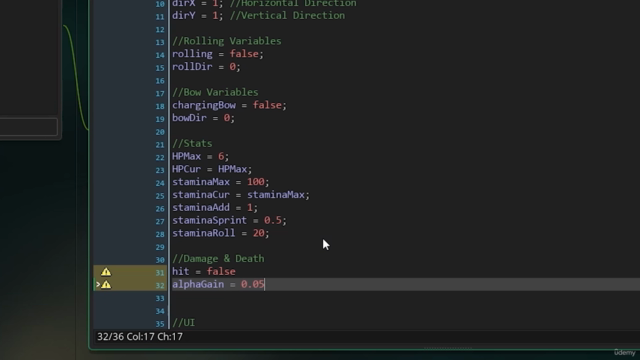Click the value 0.05 on line 32

253,284
